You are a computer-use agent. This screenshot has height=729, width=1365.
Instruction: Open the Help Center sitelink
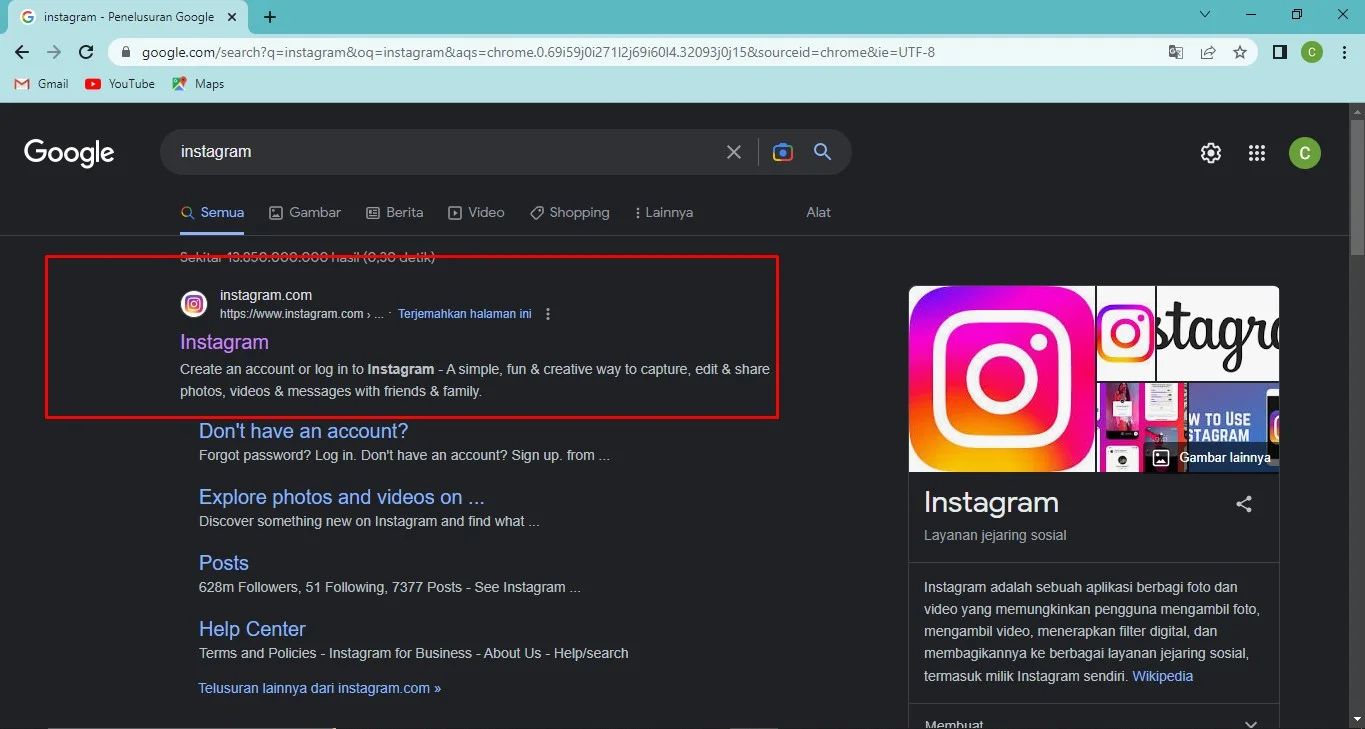[x=252, y=629]
